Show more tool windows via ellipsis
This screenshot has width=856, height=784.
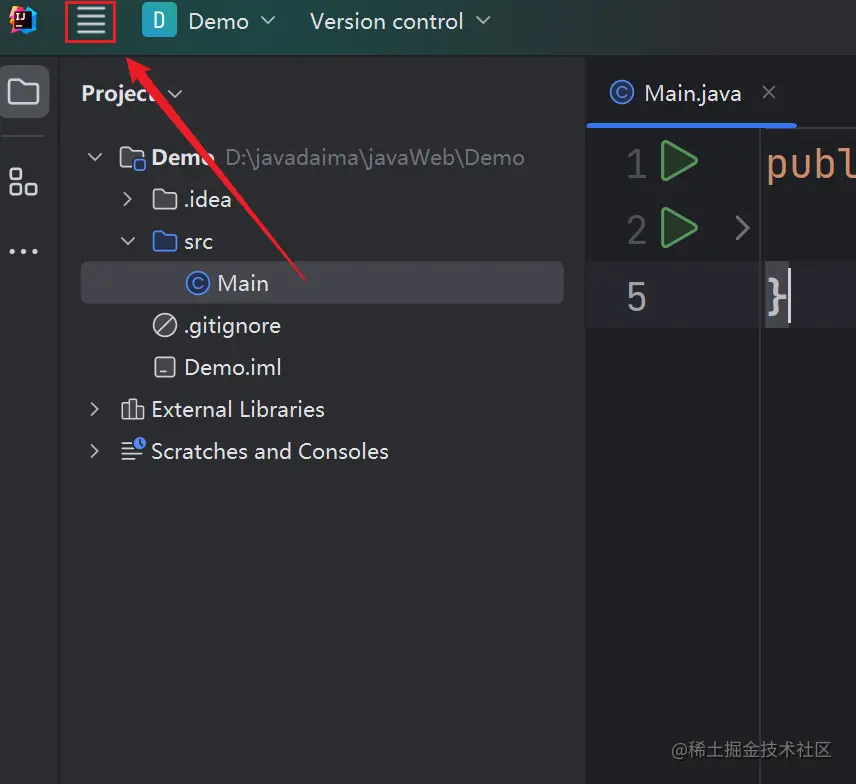(x=23, y=252)
